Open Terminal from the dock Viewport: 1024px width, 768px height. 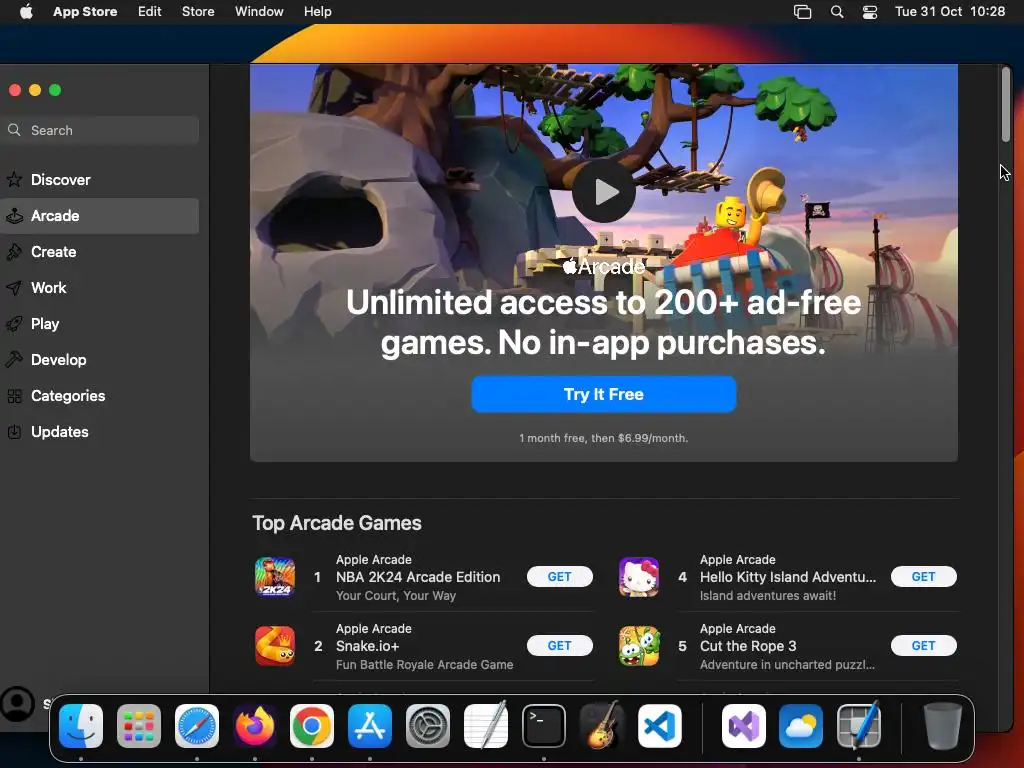point(544,726)
